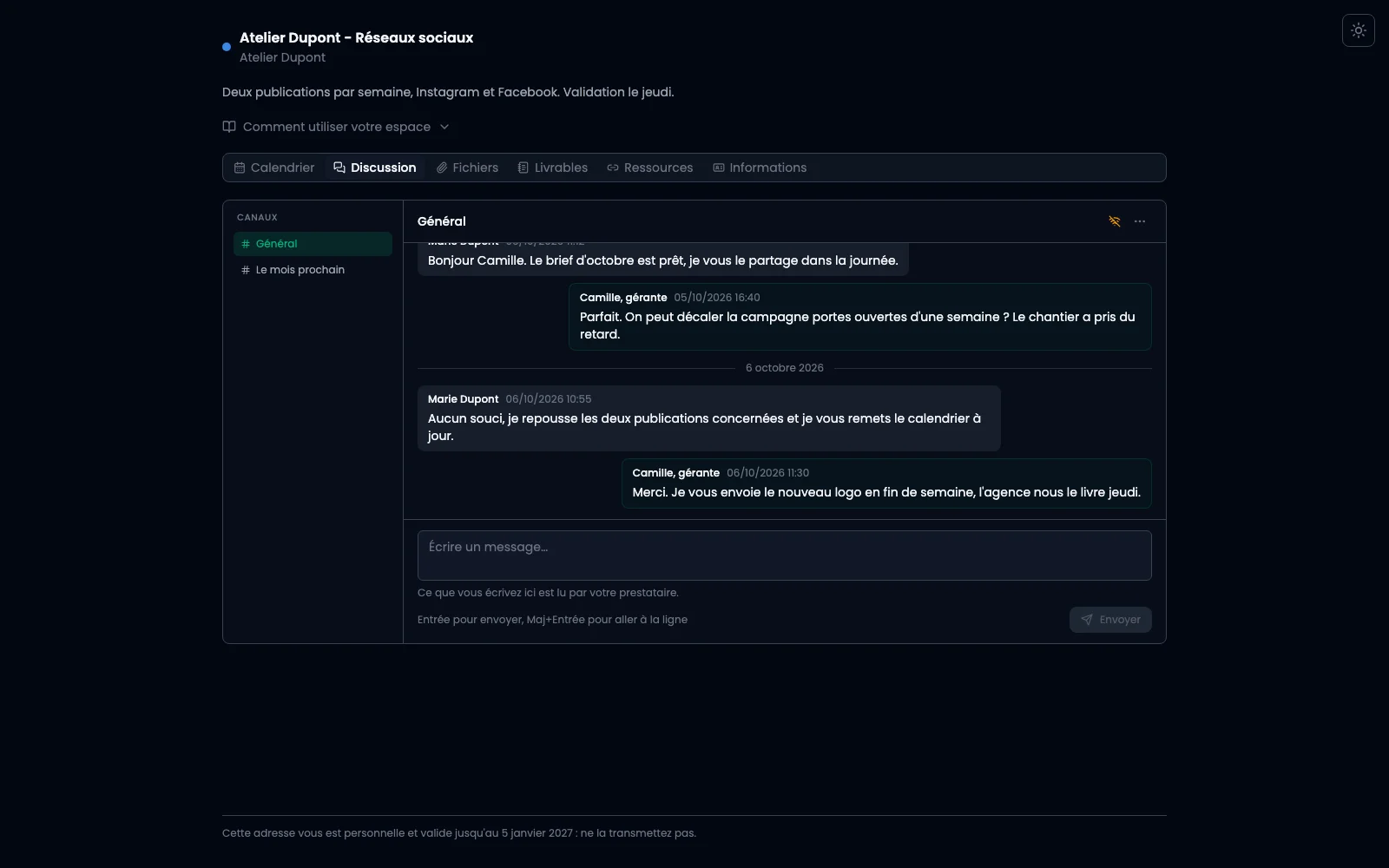Click the book icon beside usage guide
This screenshot has width=1389, height=868.
tap(229, 127)
